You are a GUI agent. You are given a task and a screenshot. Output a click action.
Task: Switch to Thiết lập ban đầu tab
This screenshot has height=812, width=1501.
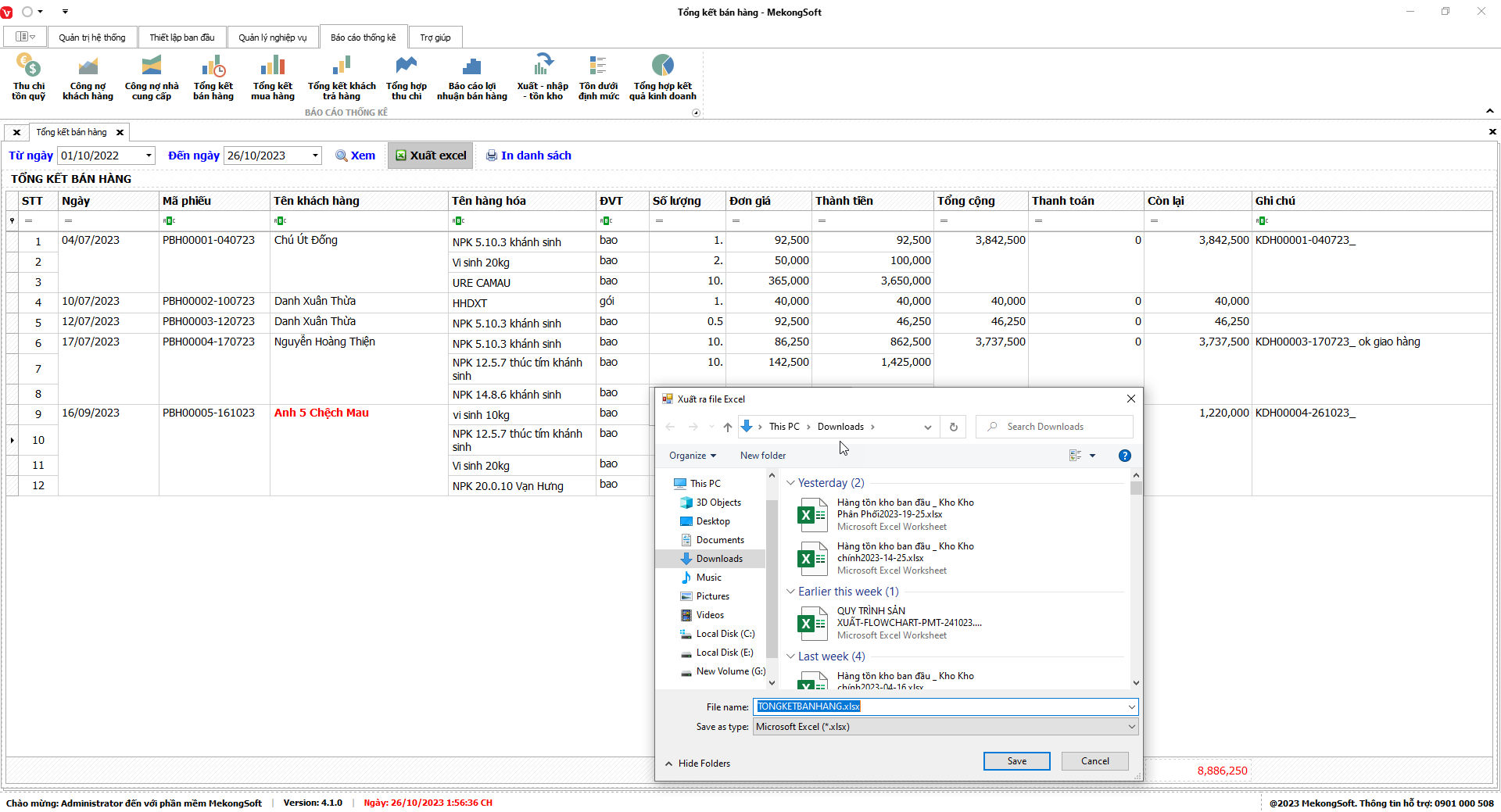tap(181, 38)
